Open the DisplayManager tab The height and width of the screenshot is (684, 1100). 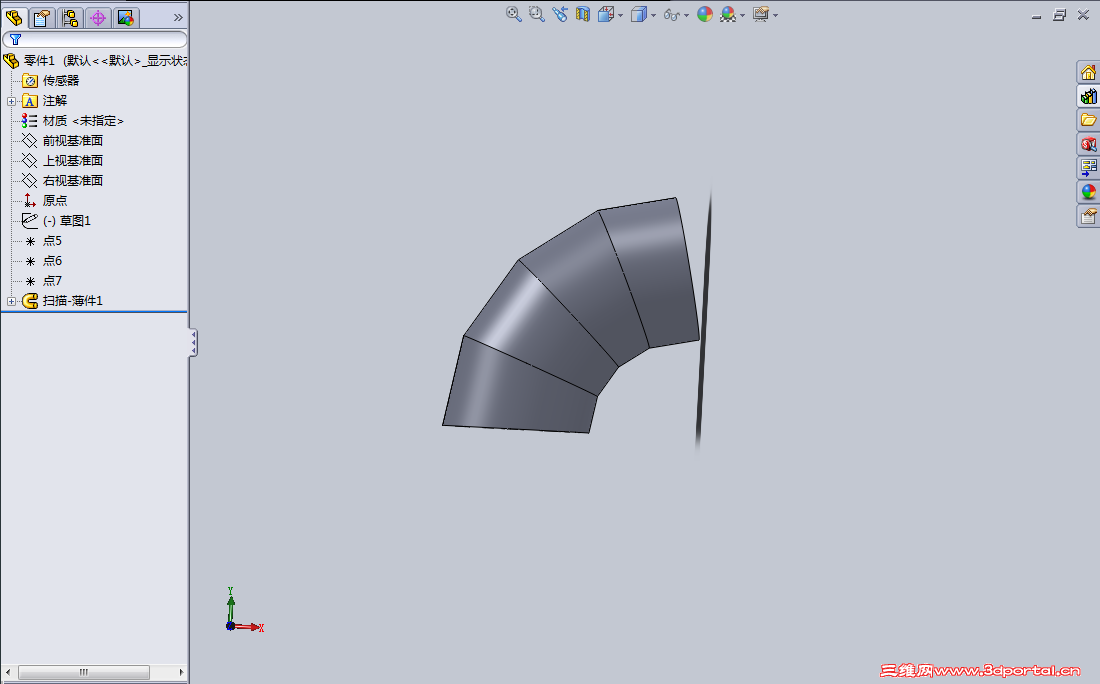pyautogui.click(x=126, y=18)
